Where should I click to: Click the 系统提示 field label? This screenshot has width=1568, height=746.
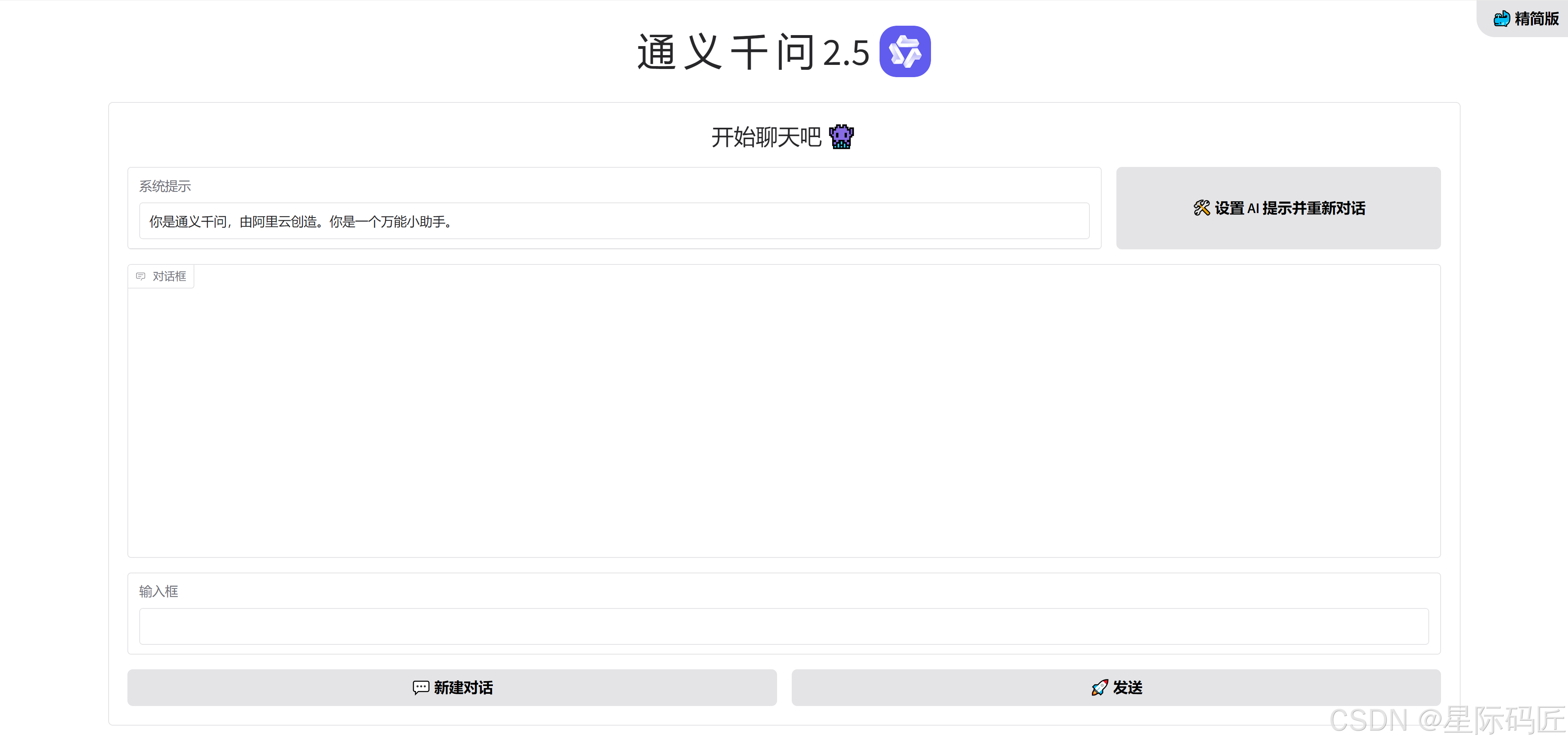pyautogui.click(x=165, y=186)
